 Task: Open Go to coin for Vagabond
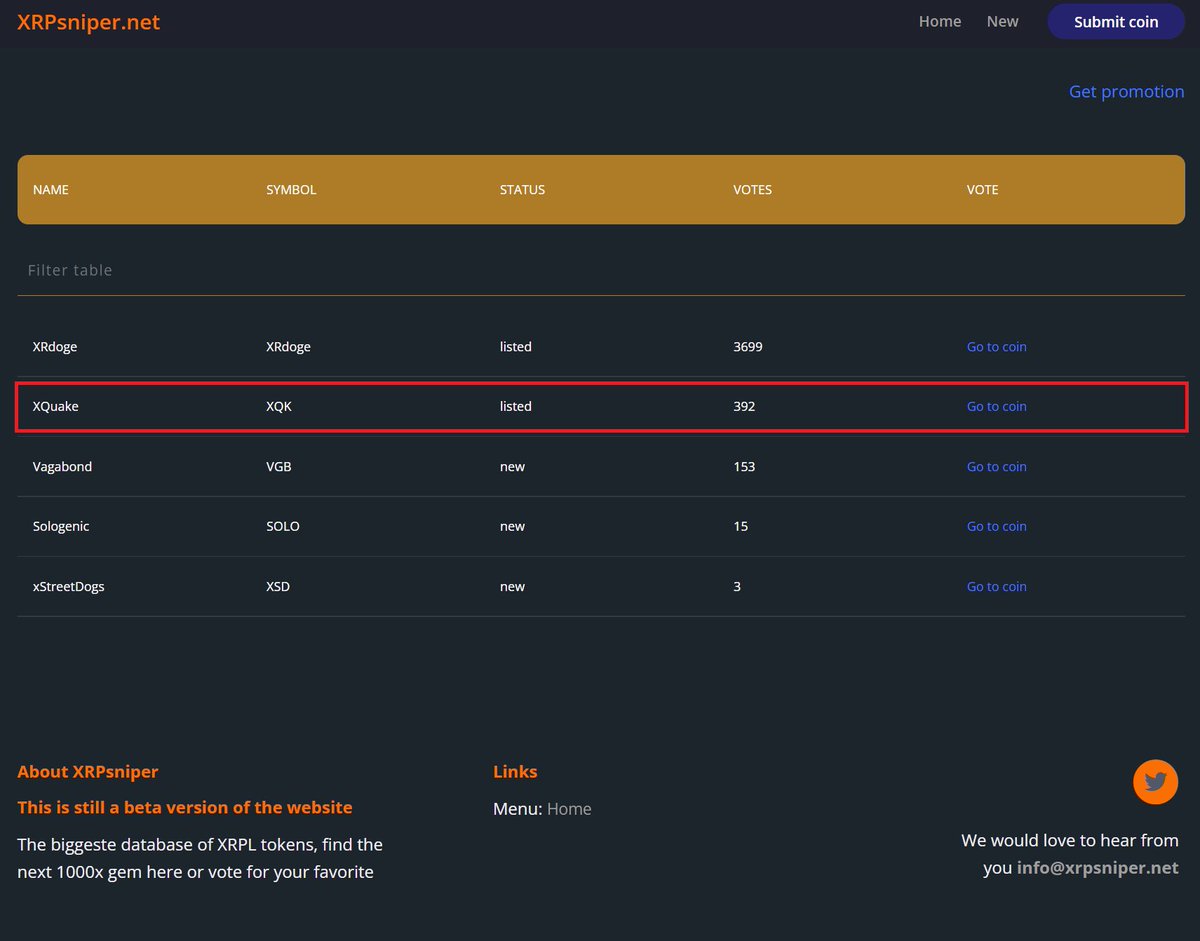click(x=997, y=467)
